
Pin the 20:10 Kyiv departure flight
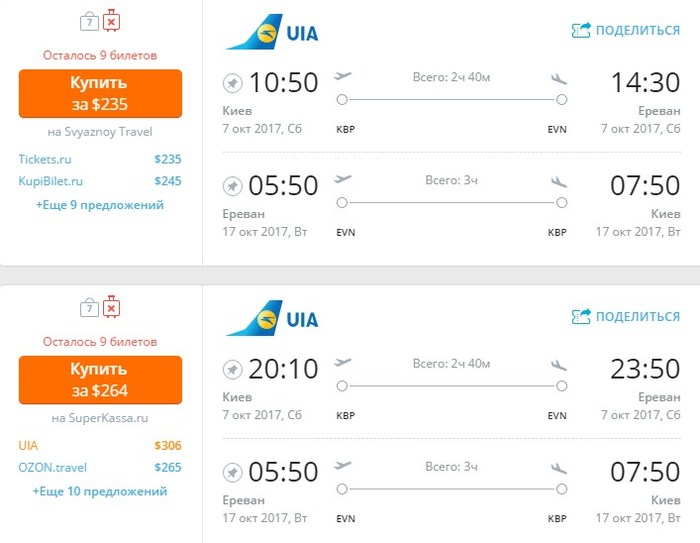coord(233,369)
